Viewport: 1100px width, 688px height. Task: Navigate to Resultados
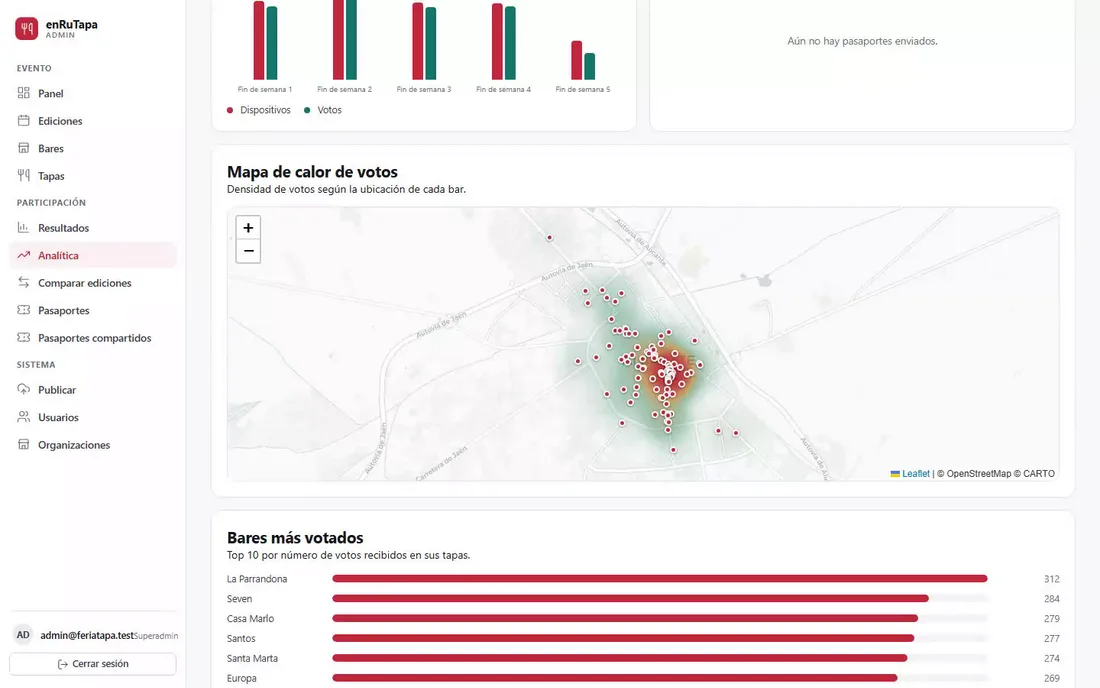[93, 227]
